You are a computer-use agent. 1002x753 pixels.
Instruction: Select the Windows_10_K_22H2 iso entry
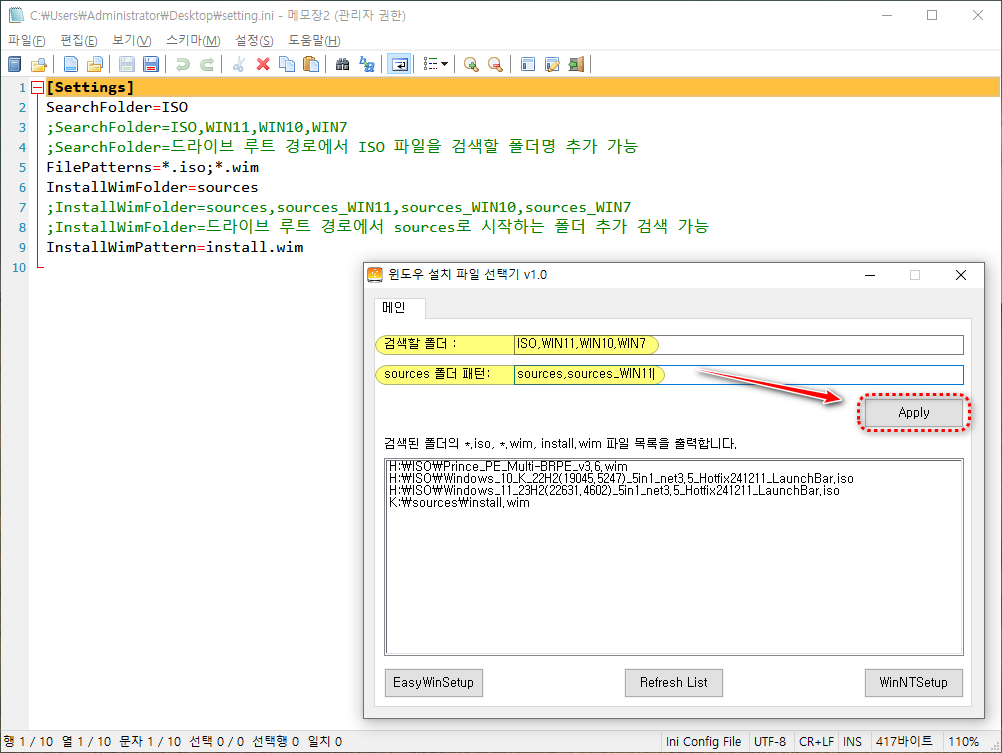[x=620, y=478]
